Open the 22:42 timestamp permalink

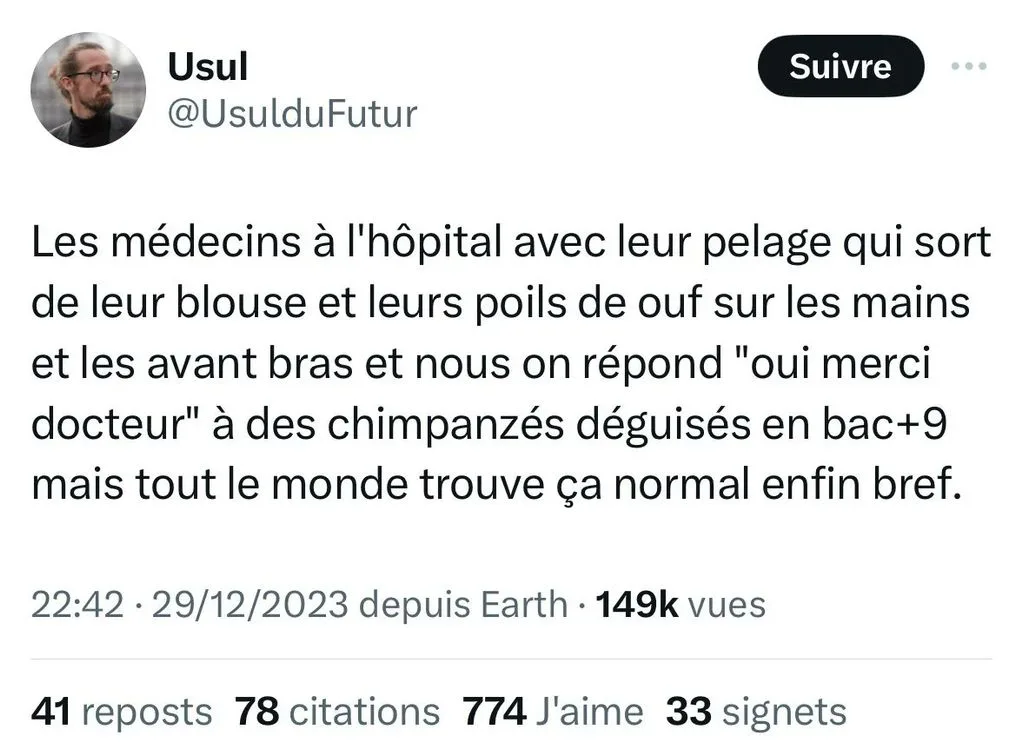77,604
